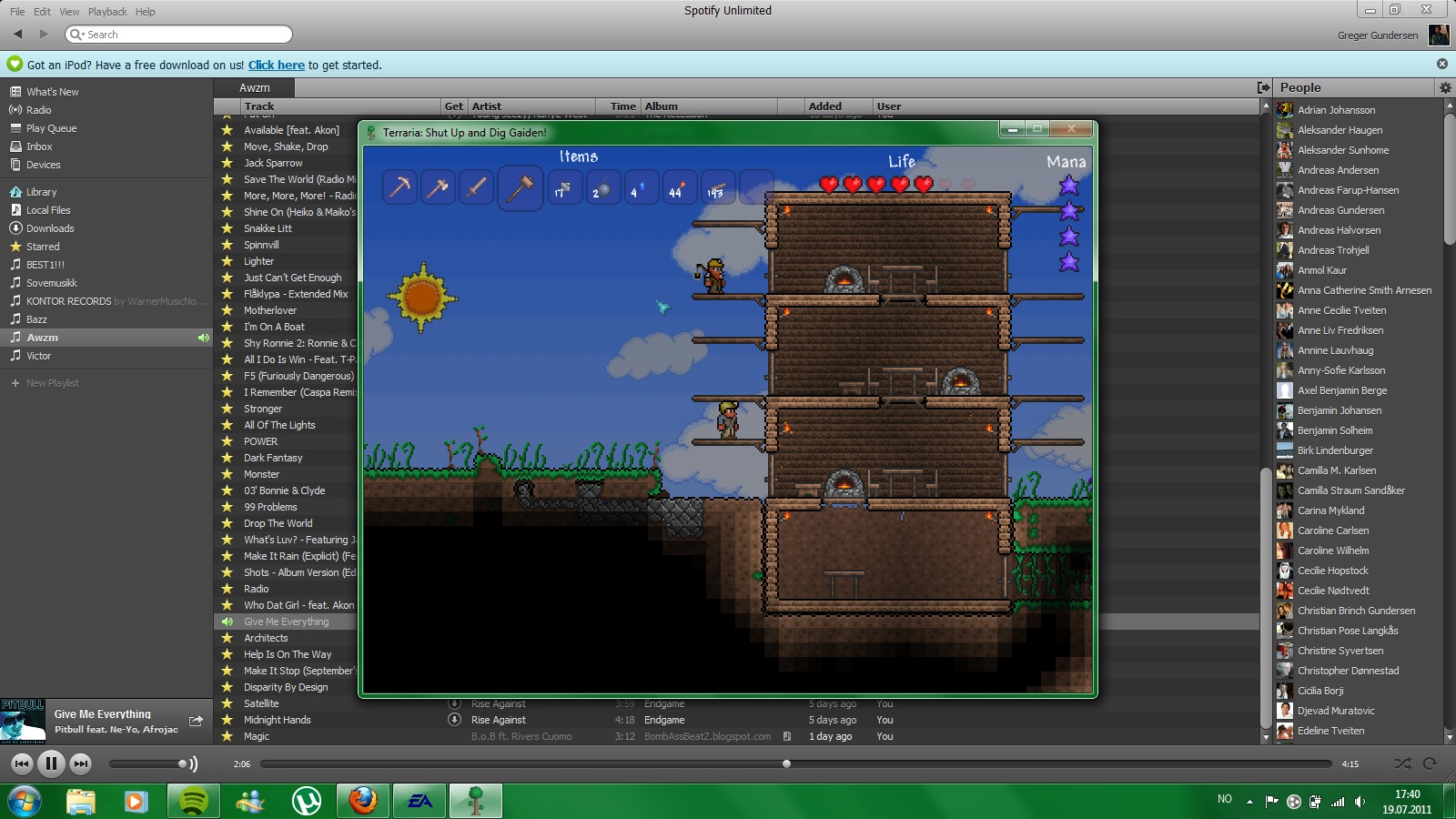Open the View menu
This screenshot has height=819, width=1456.
69,12
